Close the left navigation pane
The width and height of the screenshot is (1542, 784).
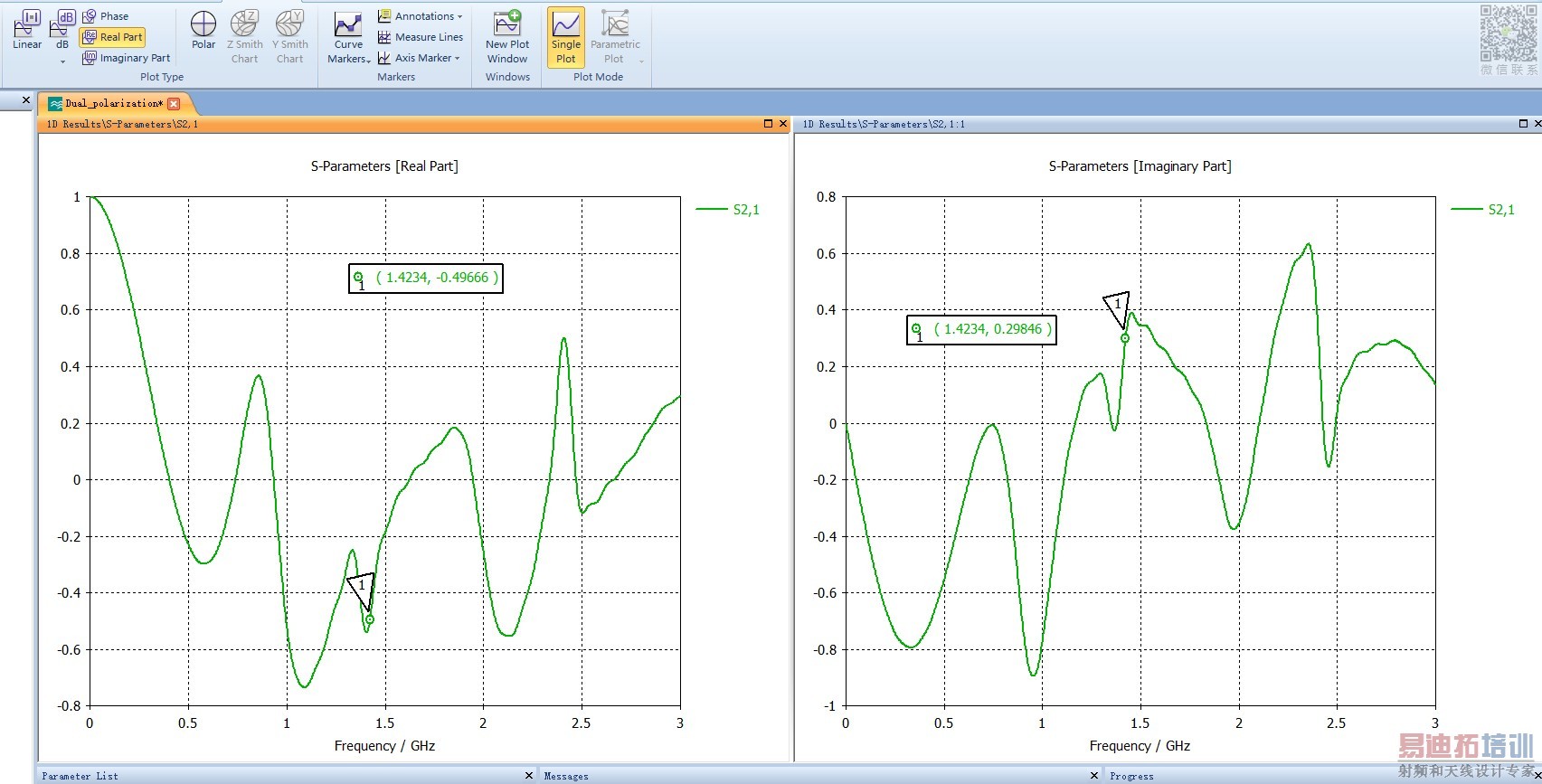pos(25,99)
